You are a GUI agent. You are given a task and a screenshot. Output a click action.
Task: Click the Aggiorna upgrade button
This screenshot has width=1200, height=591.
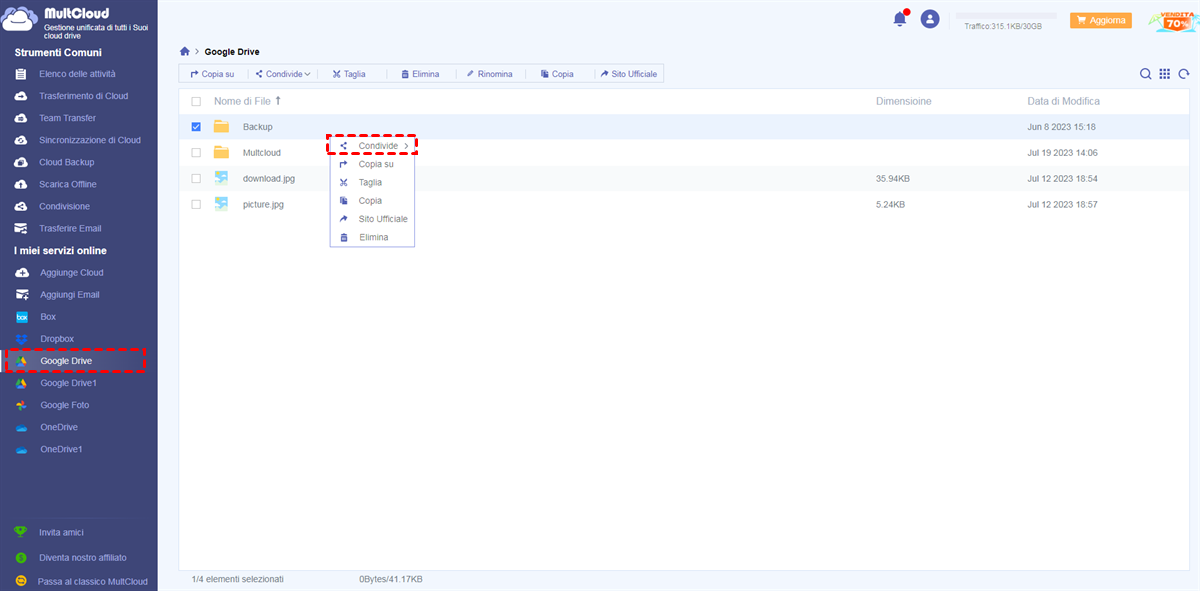tap(1100, 20)
